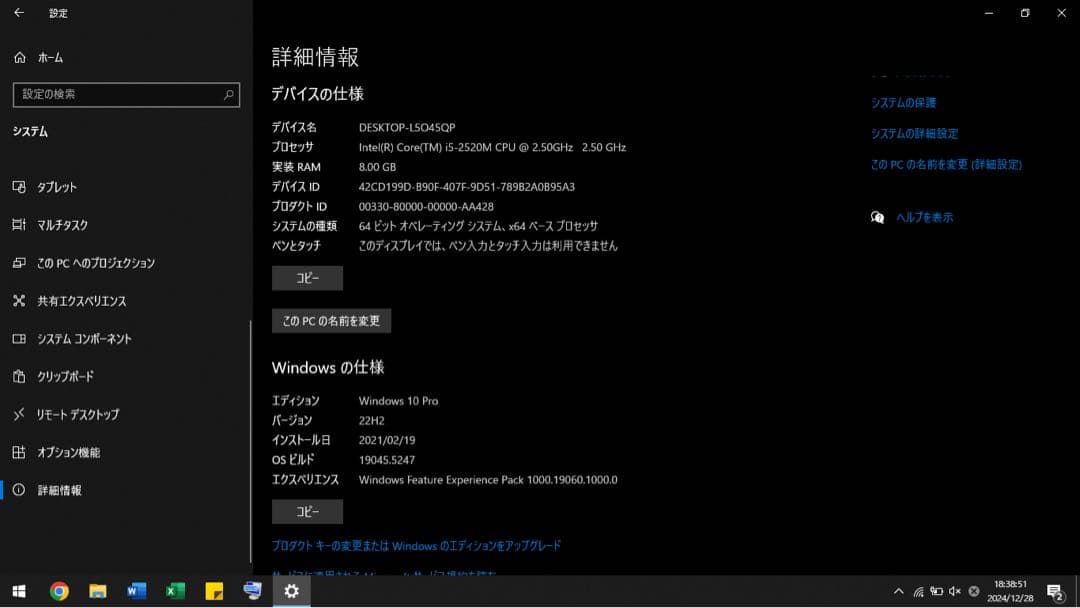Click the この PC の名前を変更 button
This screenshot has height=608, width=1080.
pyautogui.click(x=331, y=321)
